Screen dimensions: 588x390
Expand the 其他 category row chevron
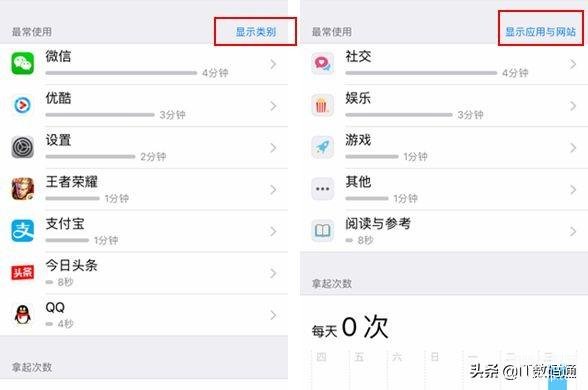pyautogui.click(x=573, y=190)
